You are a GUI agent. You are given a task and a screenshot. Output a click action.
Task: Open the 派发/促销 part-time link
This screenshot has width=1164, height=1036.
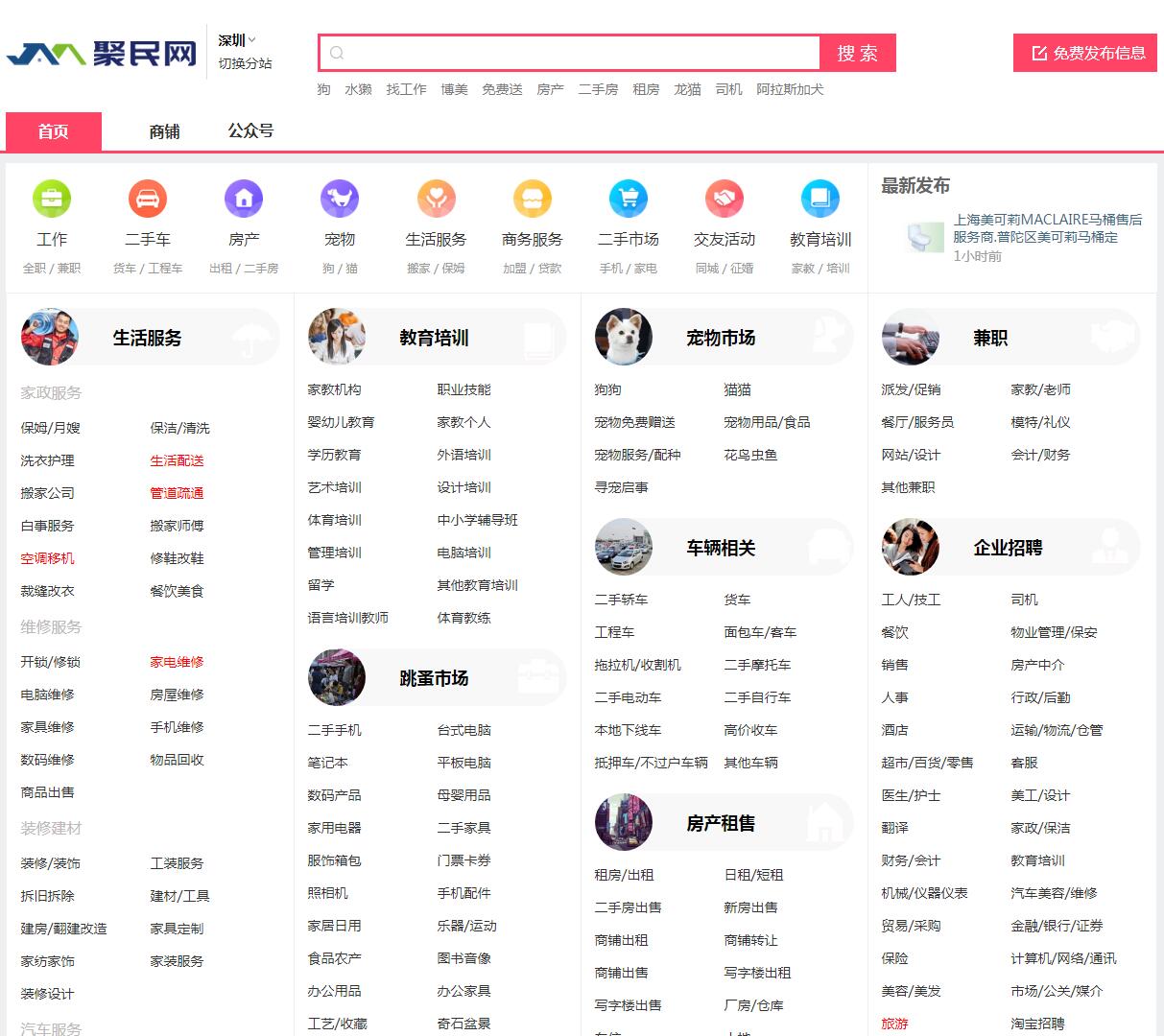[911, 389]
